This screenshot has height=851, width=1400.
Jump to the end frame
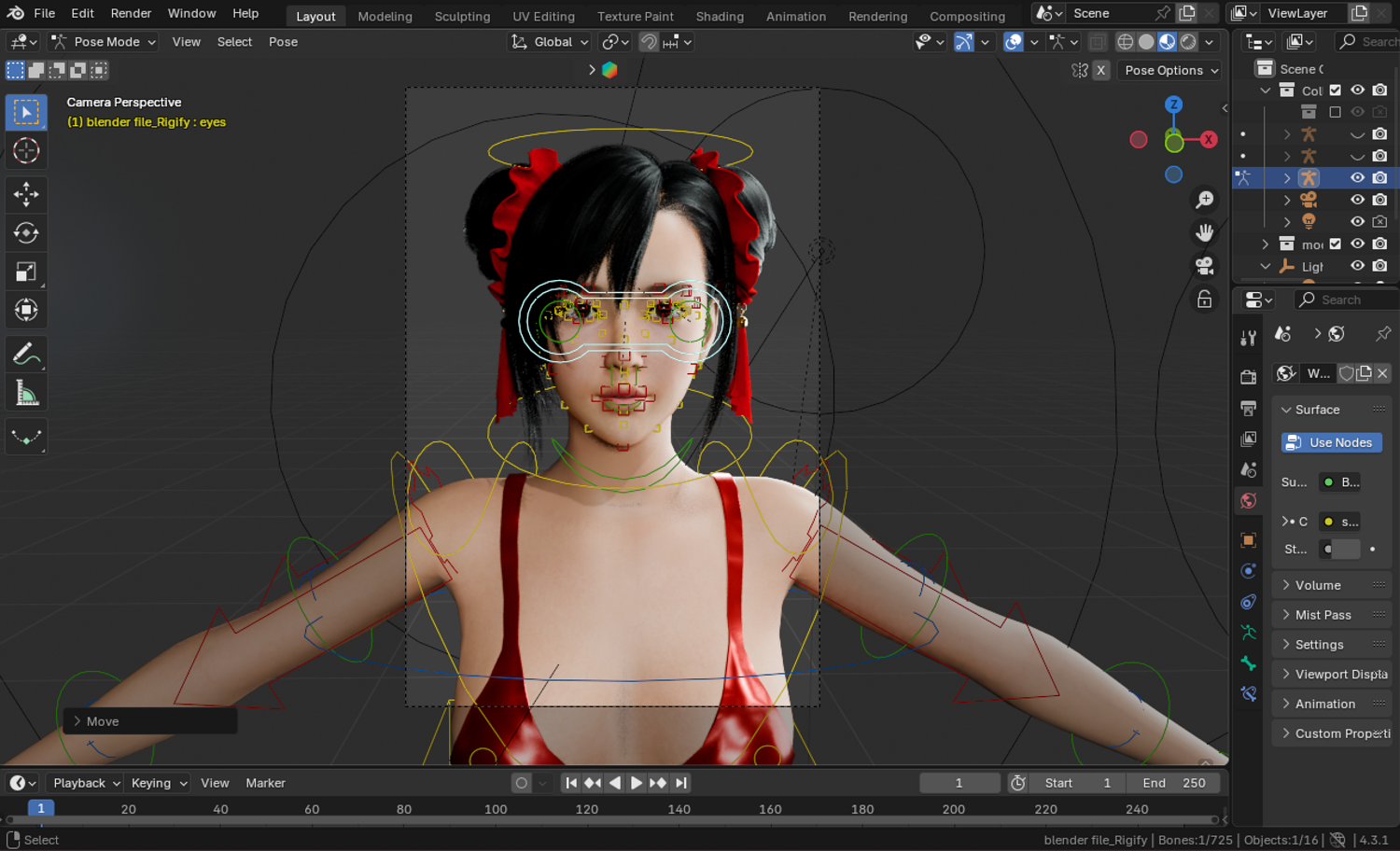point(681,783)
